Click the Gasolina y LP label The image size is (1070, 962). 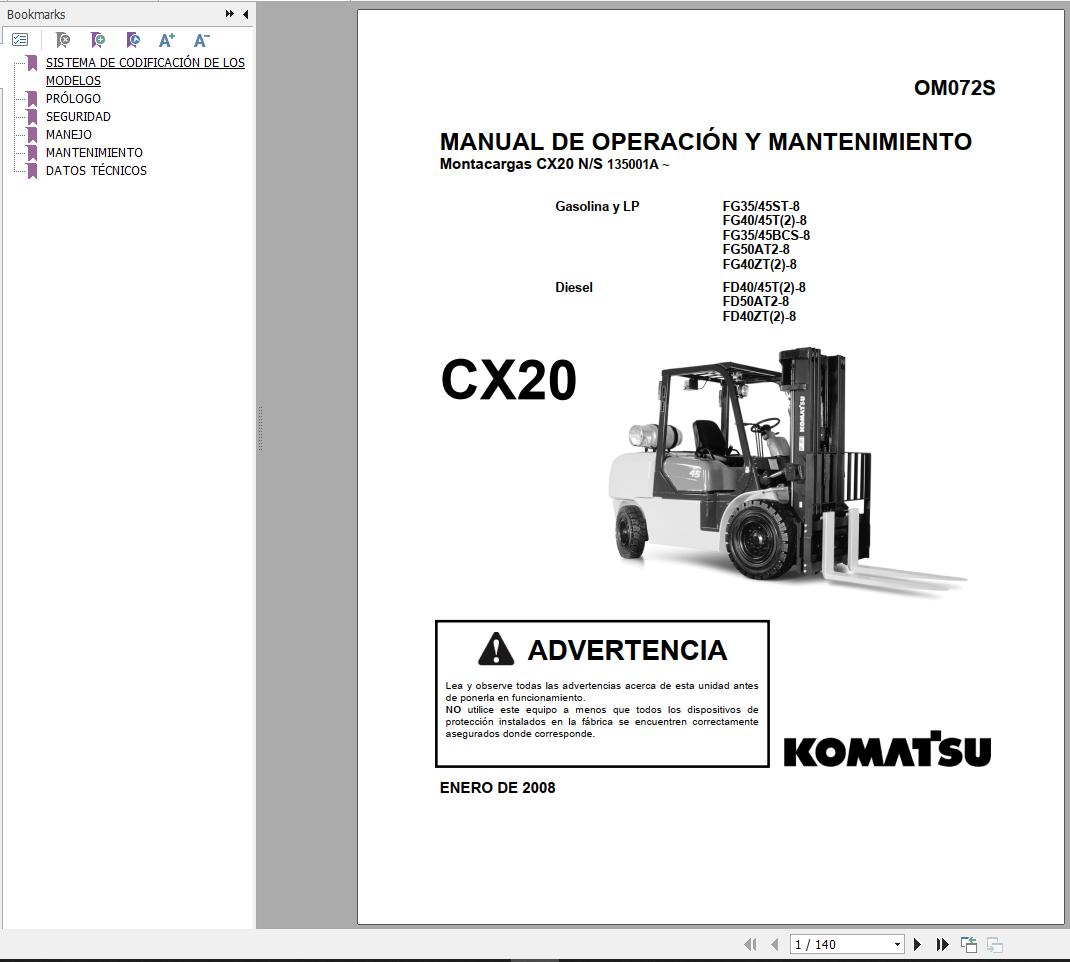point(597,206)
